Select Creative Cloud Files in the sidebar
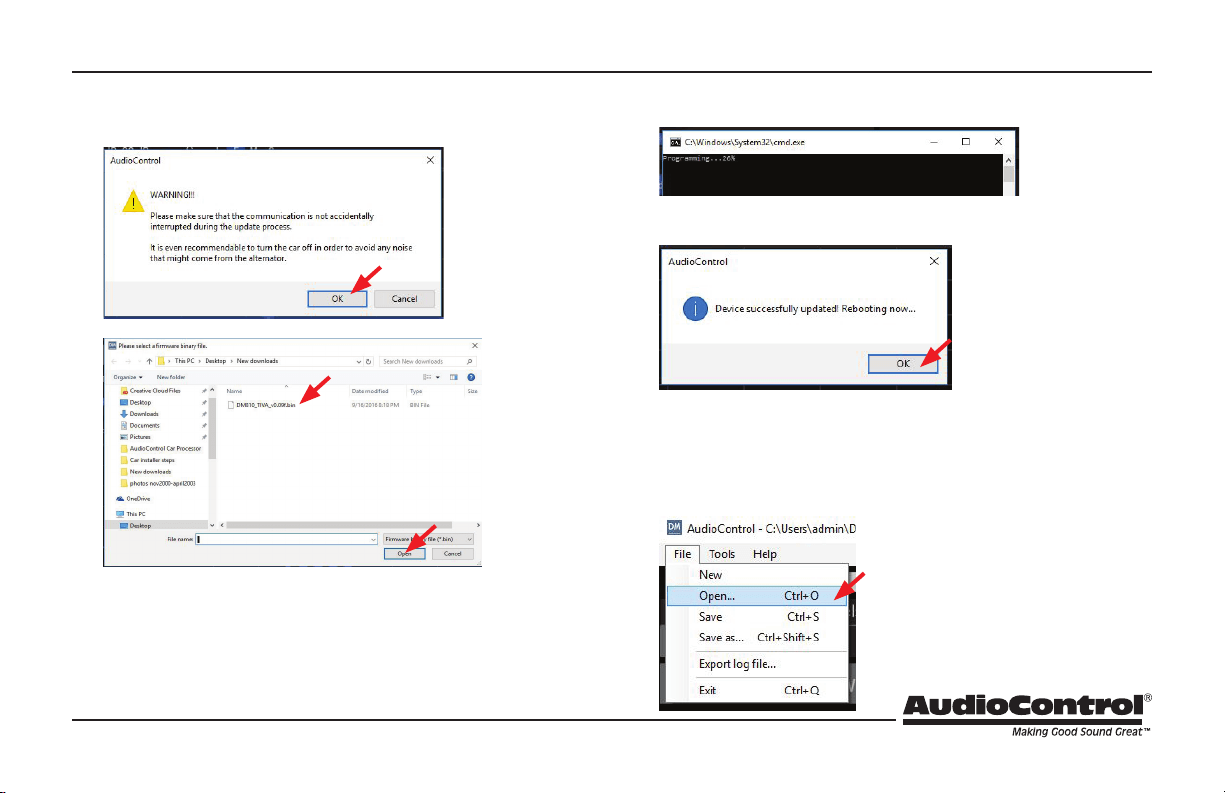The height and width of the screenshot is (793, 1225). point(155,391)
